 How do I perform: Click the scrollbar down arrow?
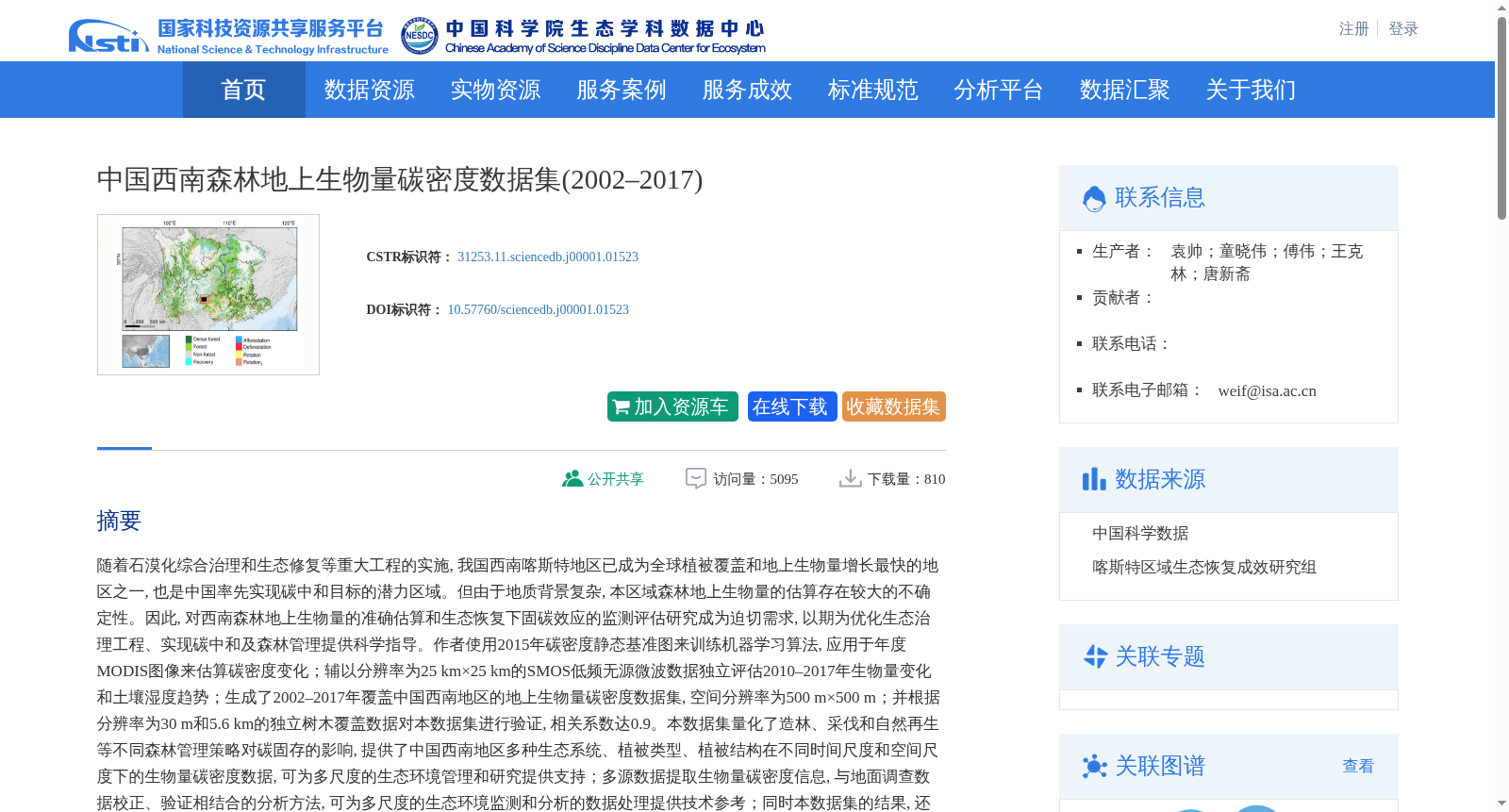[x=1501, y=804]
